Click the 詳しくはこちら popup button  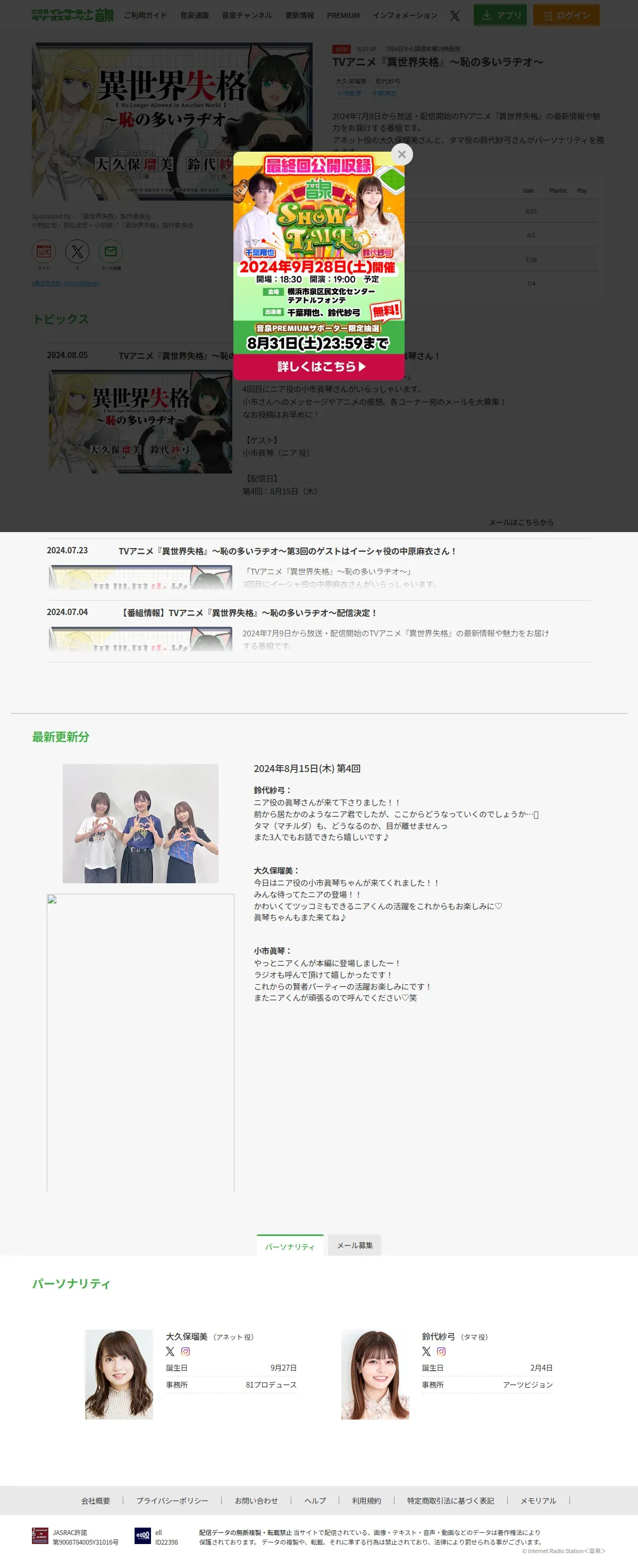318,367
